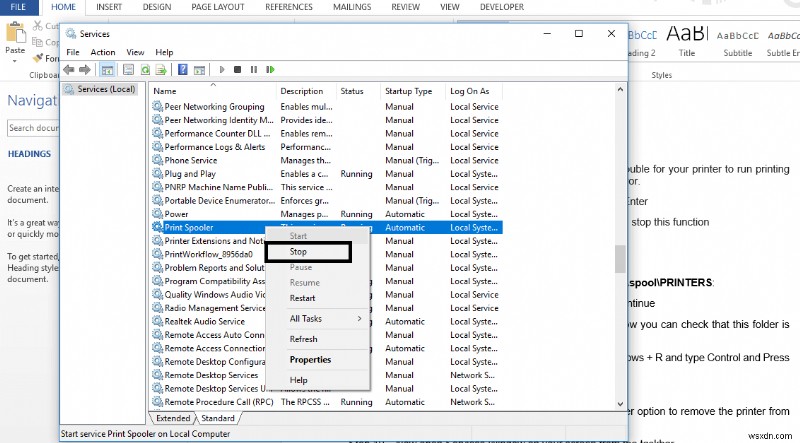Apply the Subtitle style in Word
This screenshot has width=800, height=443.
(x=738, y=41)
